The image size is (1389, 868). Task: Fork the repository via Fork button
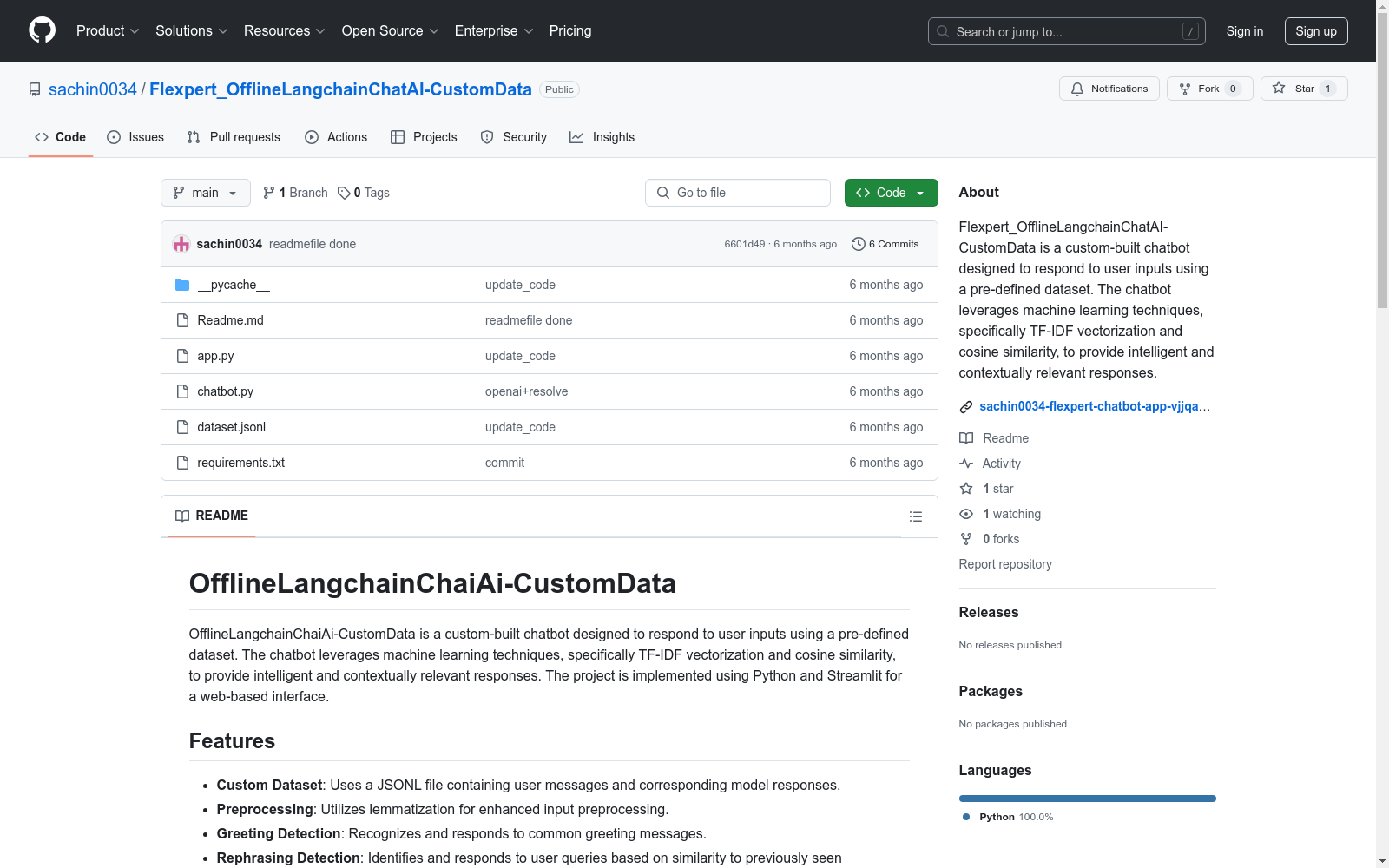click(1209, 89)
